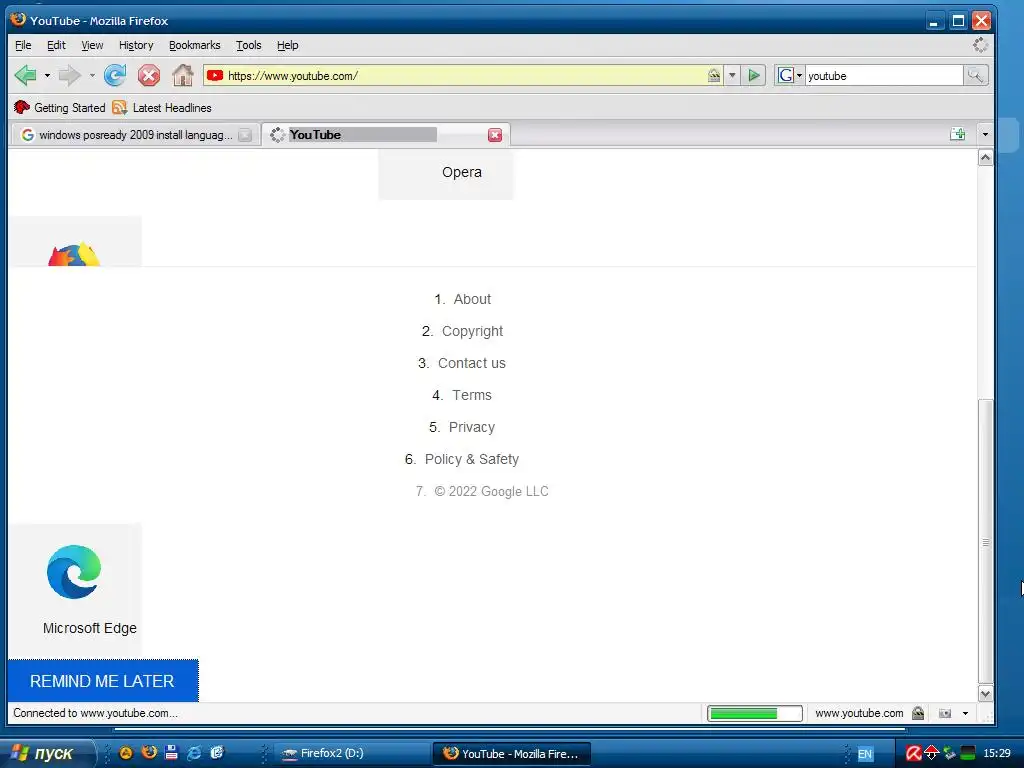Image resolution: width=1024 pixels, height=768 pixels.
Task: Click the red umbrella tray icon
Action: (x=931, y=754)
